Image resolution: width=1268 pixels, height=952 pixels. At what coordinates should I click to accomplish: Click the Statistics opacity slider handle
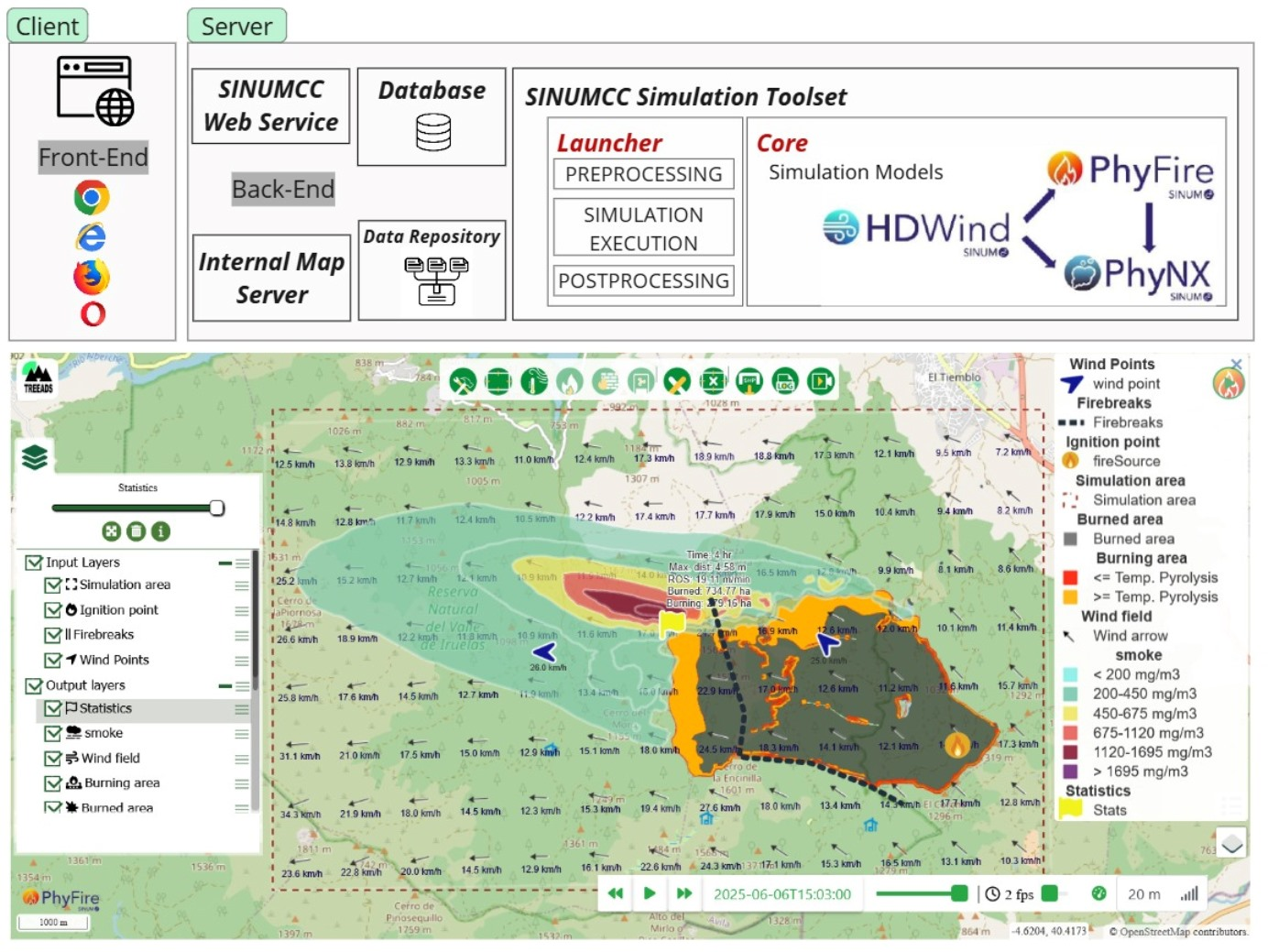pos(217,508)
